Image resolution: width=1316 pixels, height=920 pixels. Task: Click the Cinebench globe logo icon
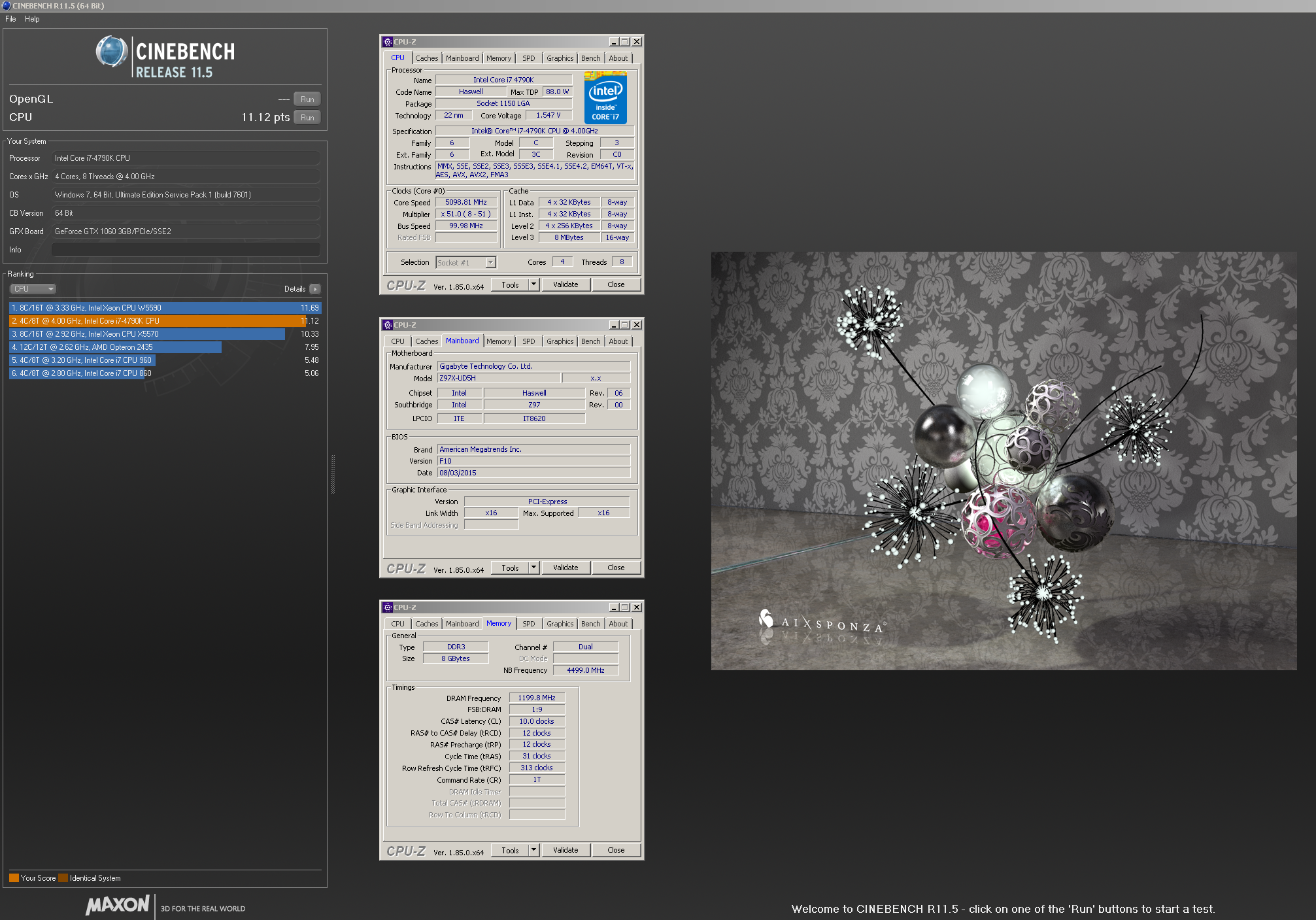pos(112,52)
